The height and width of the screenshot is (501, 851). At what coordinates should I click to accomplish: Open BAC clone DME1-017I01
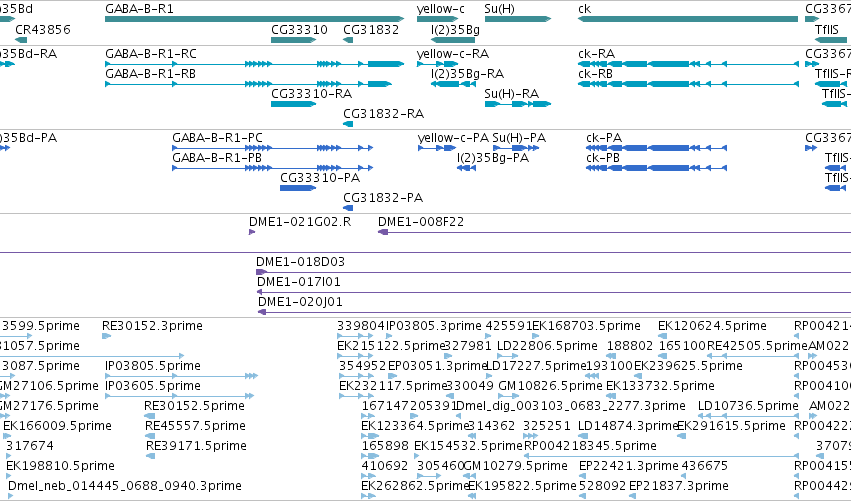[554, 292]
